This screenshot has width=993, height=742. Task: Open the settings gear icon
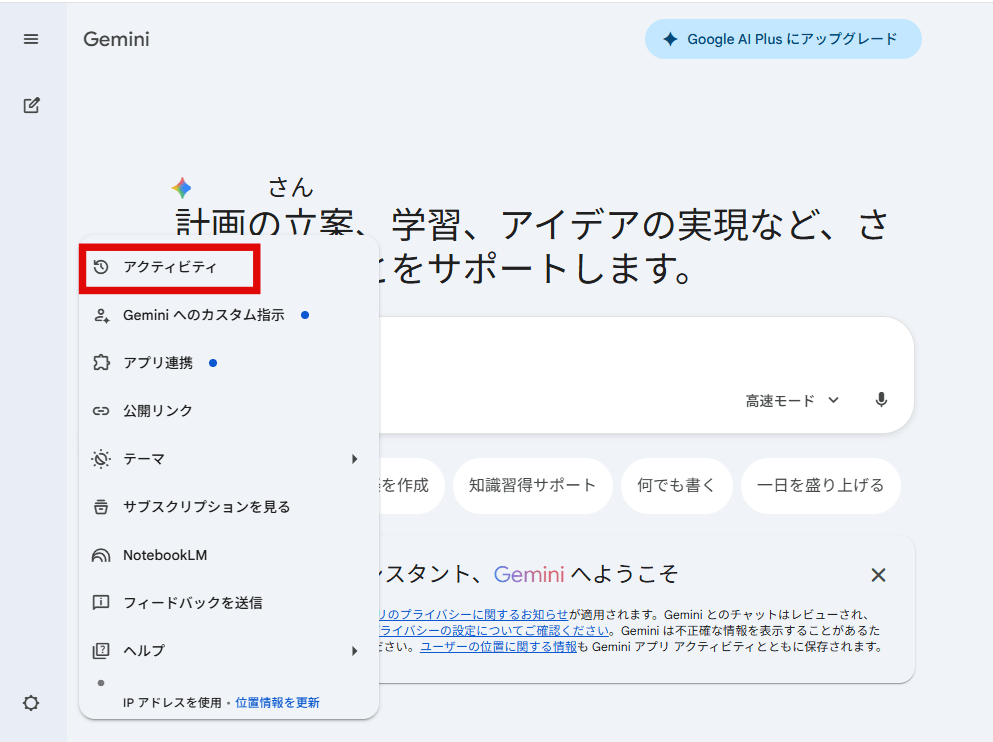click(x=31, y=703)
